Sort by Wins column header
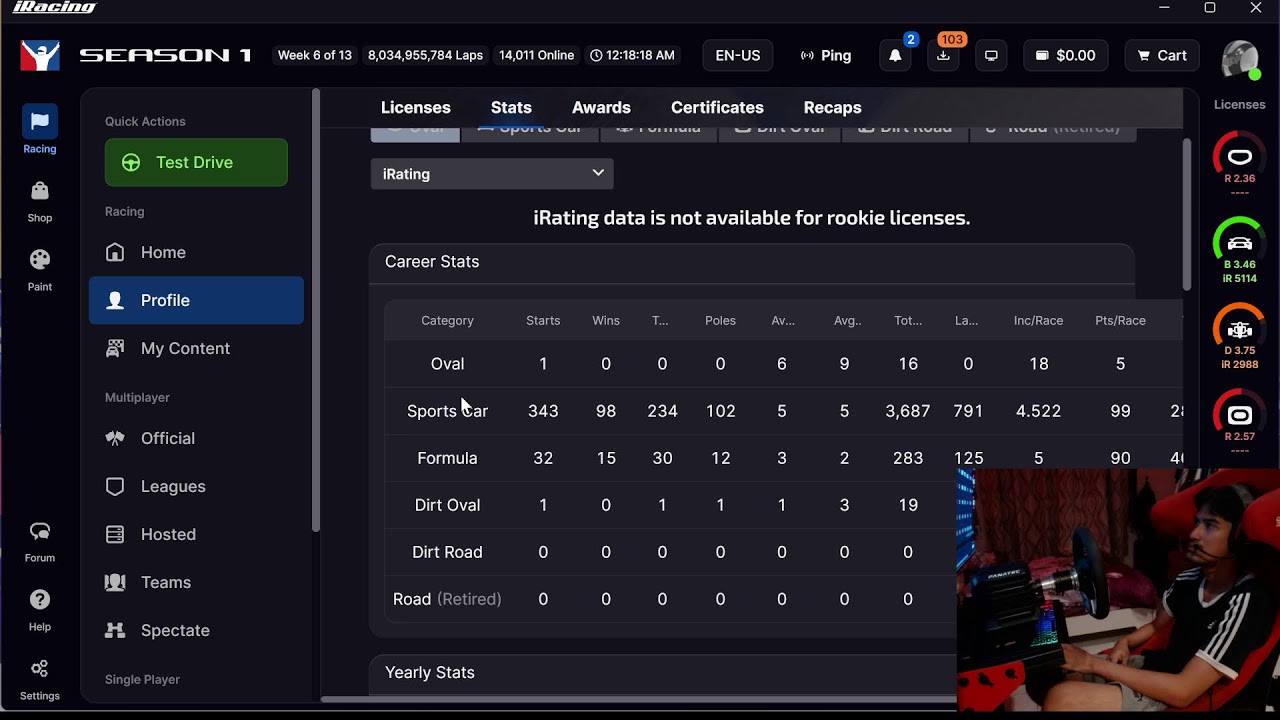The height and width of the screenshot is (720, 1280). 606,321
